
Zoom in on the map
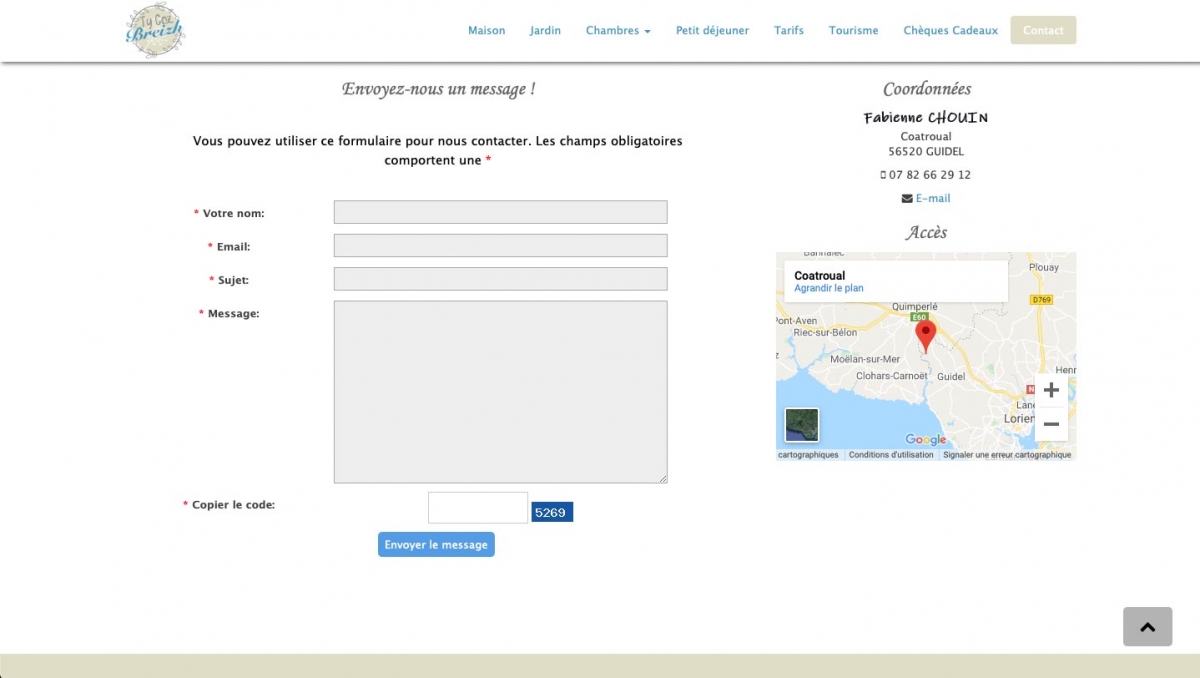pos(1051,390)
